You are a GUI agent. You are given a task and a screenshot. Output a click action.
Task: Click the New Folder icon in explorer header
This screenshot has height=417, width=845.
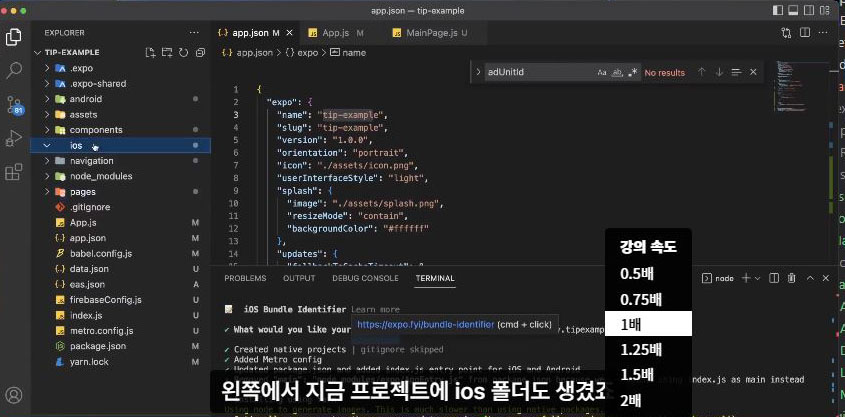pos(167,52)
